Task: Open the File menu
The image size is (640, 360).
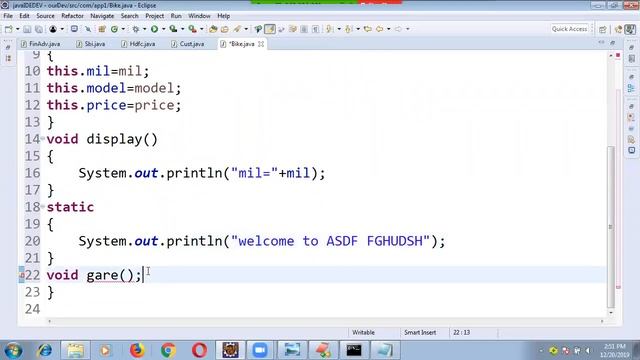Action: click(x=8, y=16)
